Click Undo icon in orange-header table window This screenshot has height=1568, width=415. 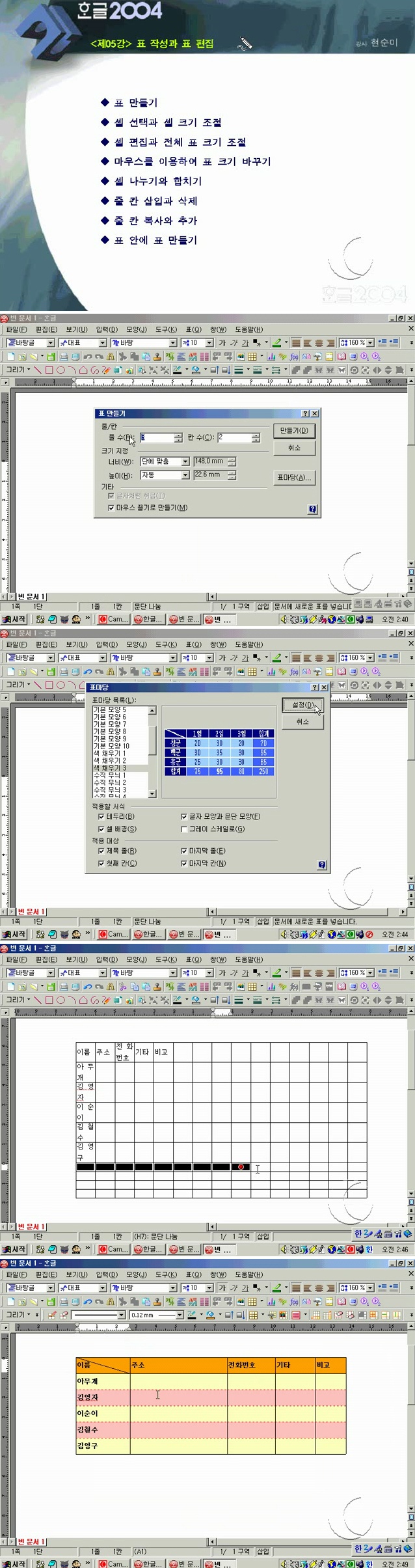(x=87, y=1302)
